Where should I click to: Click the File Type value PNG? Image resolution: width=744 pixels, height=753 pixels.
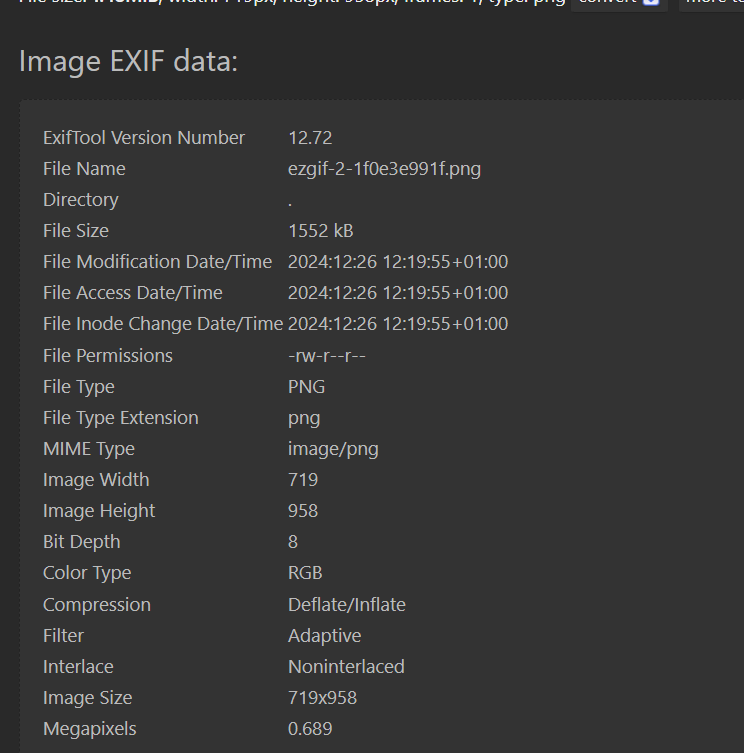click(x=306, y=387)
